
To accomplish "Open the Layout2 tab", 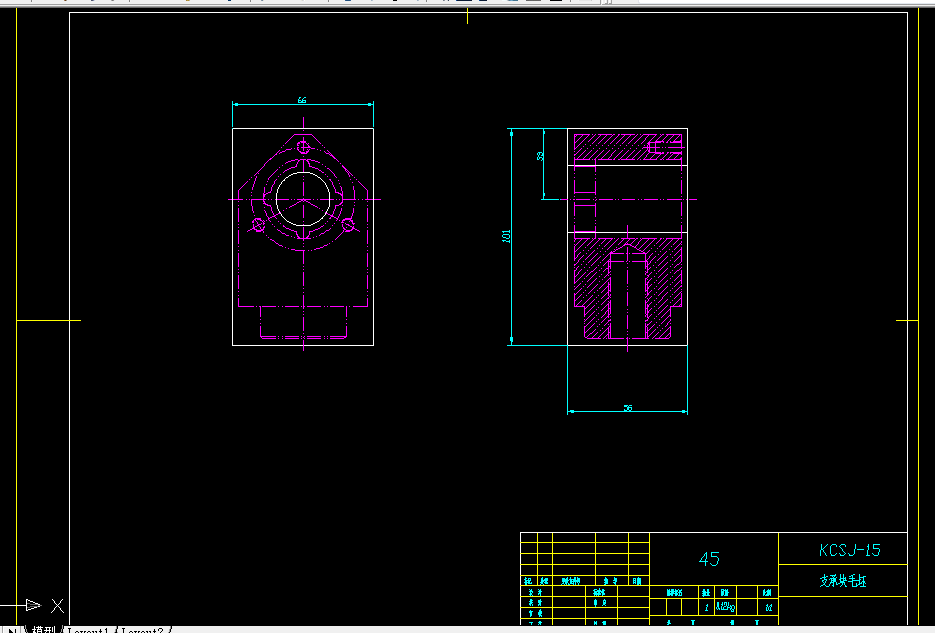I will [x=142, y=630].
